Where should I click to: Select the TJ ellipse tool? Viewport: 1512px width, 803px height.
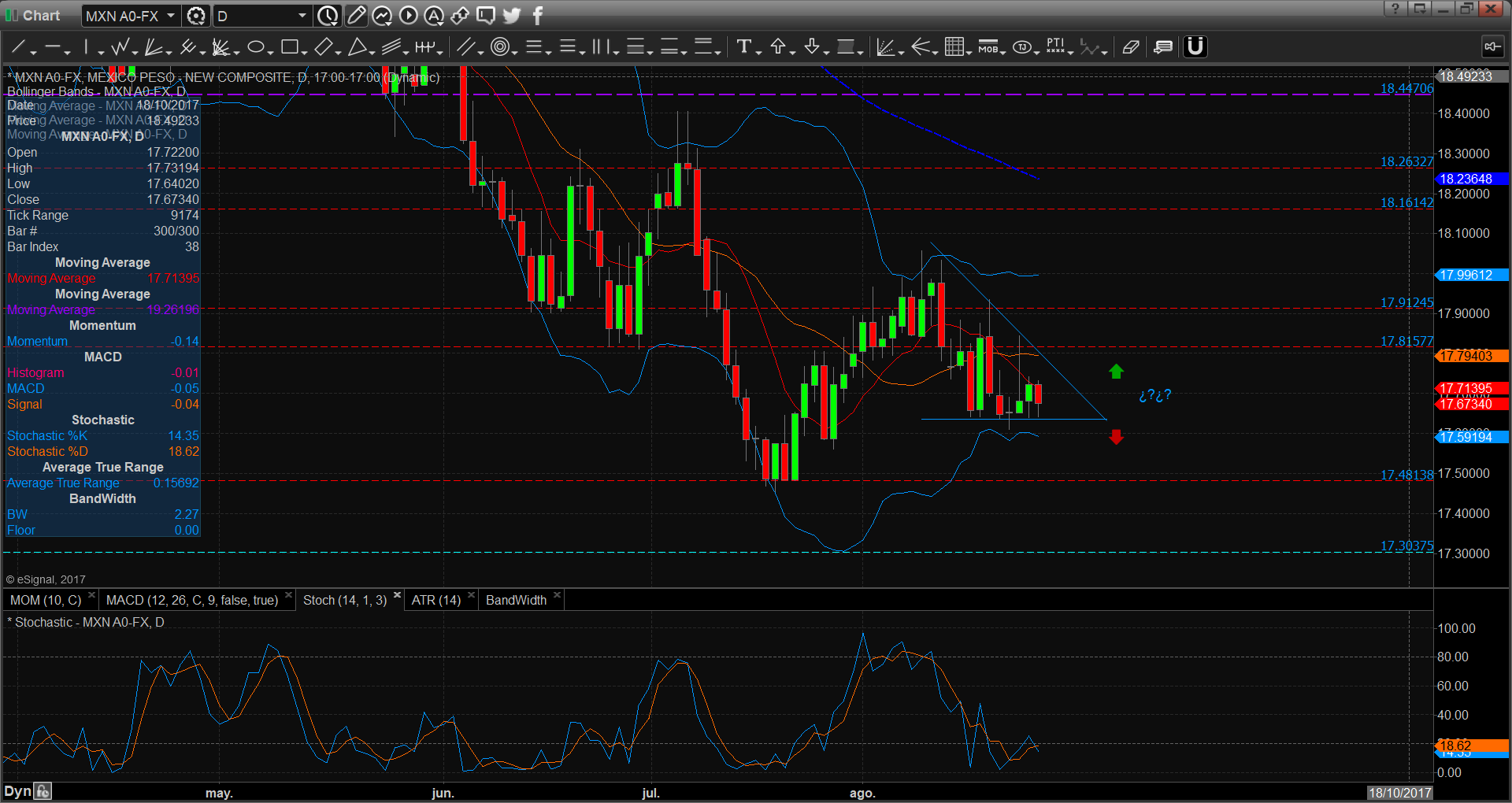[1022, 47]
